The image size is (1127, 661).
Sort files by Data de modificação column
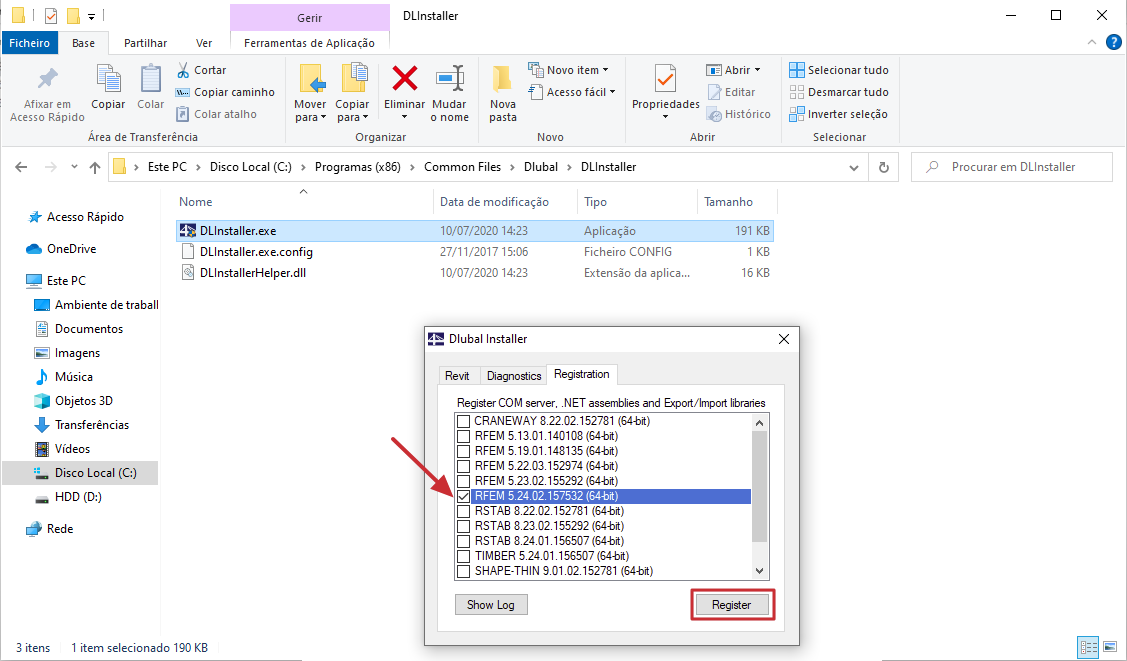[x=494, y=202]
